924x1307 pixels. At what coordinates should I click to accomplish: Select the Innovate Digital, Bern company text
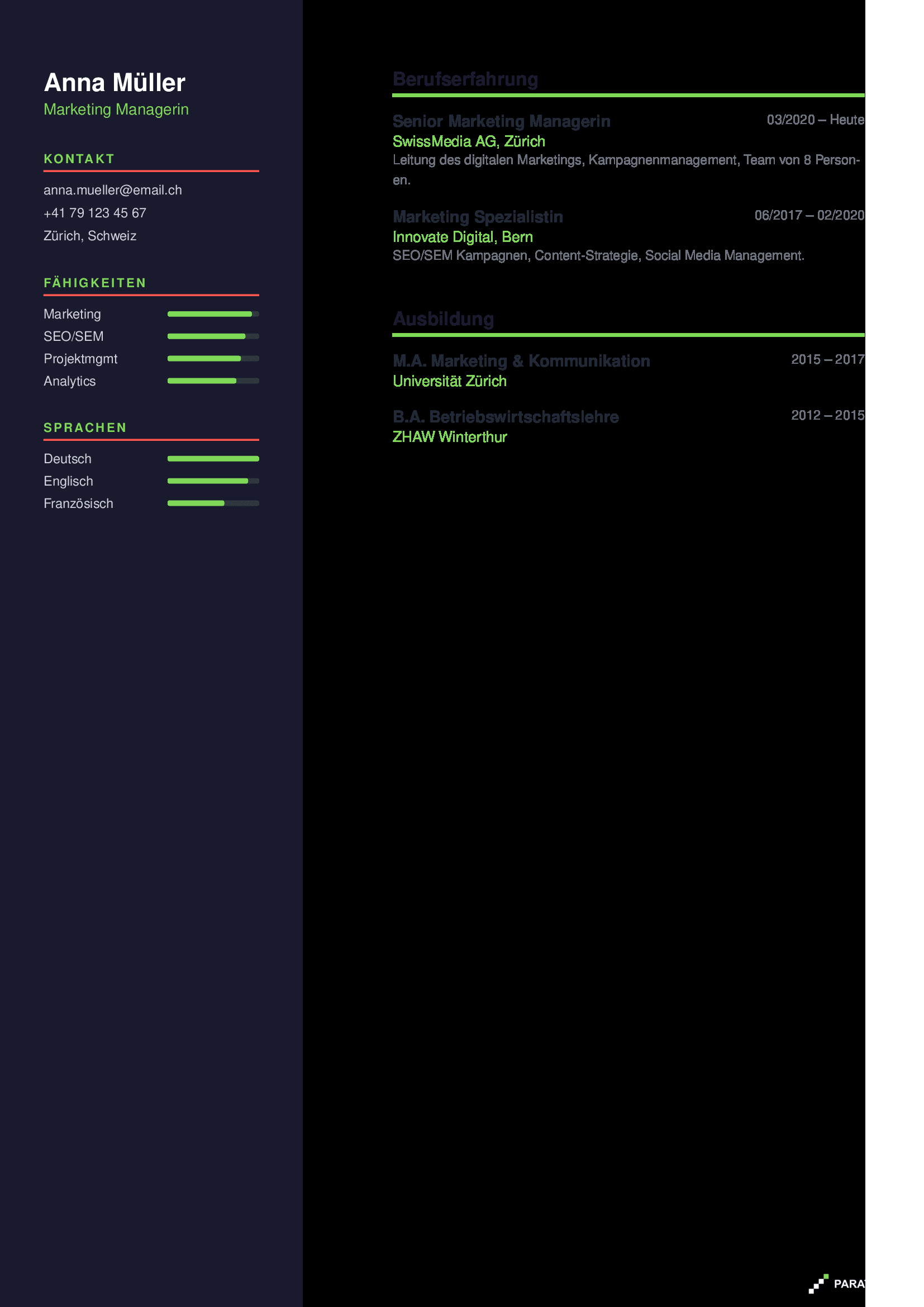[462, 237]
